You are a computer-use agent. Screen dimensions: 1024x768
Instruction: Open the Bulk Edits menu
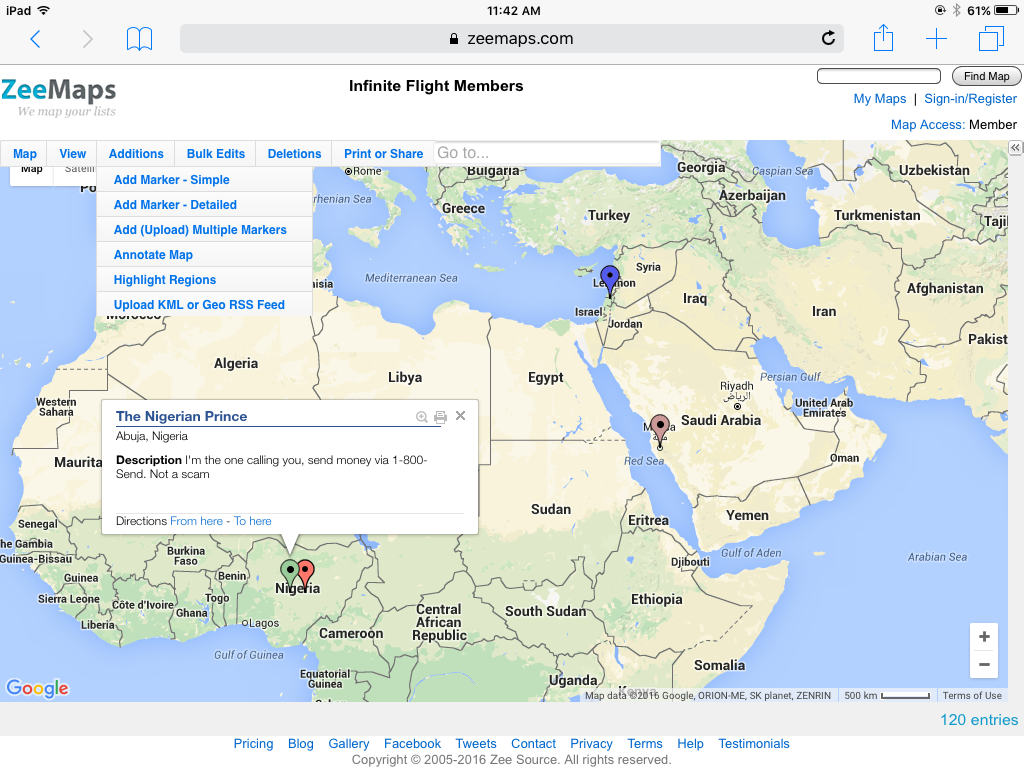[x=216, y=153]
